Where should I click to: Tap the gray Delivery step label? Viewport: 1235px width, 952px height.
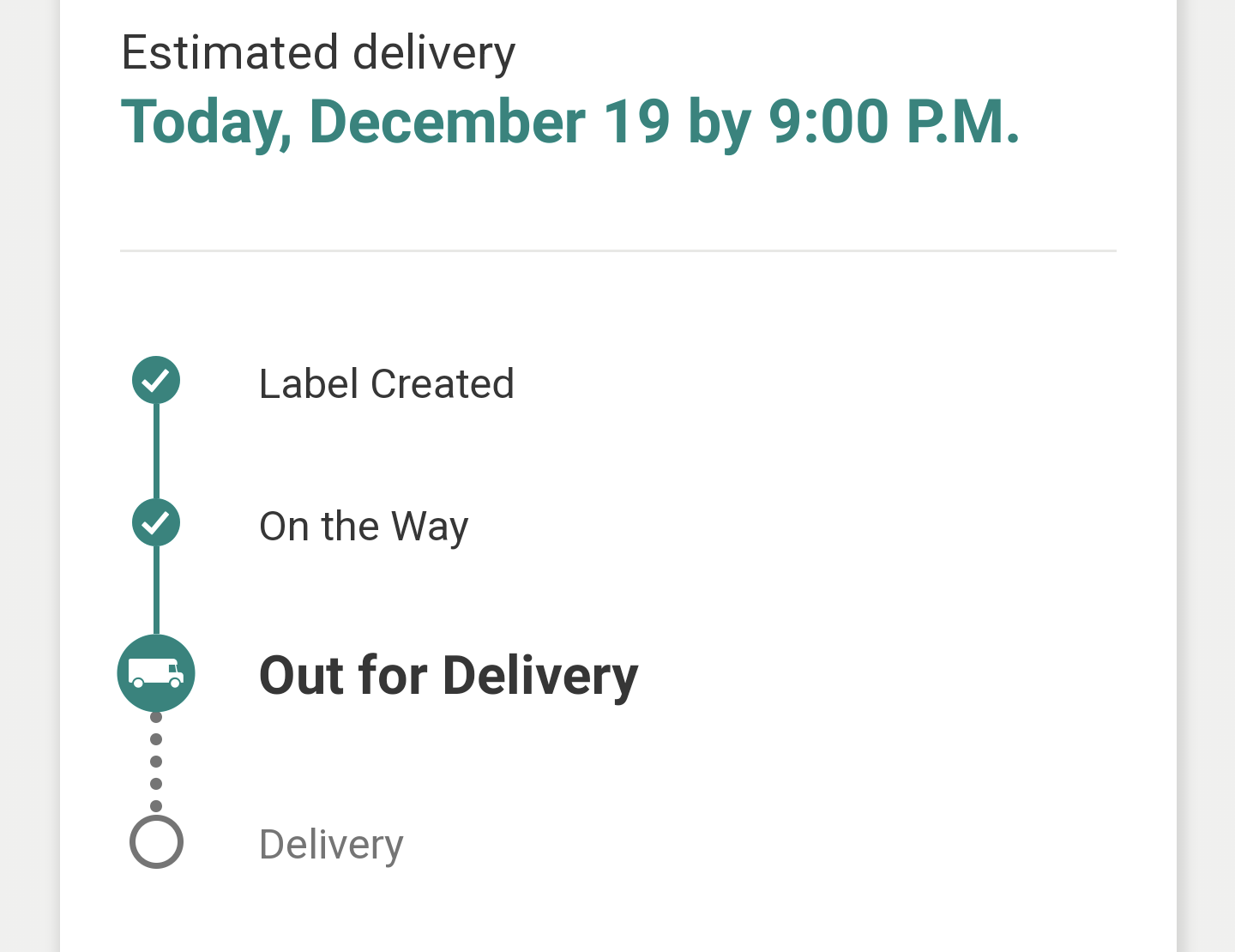(x=331, y=845)
